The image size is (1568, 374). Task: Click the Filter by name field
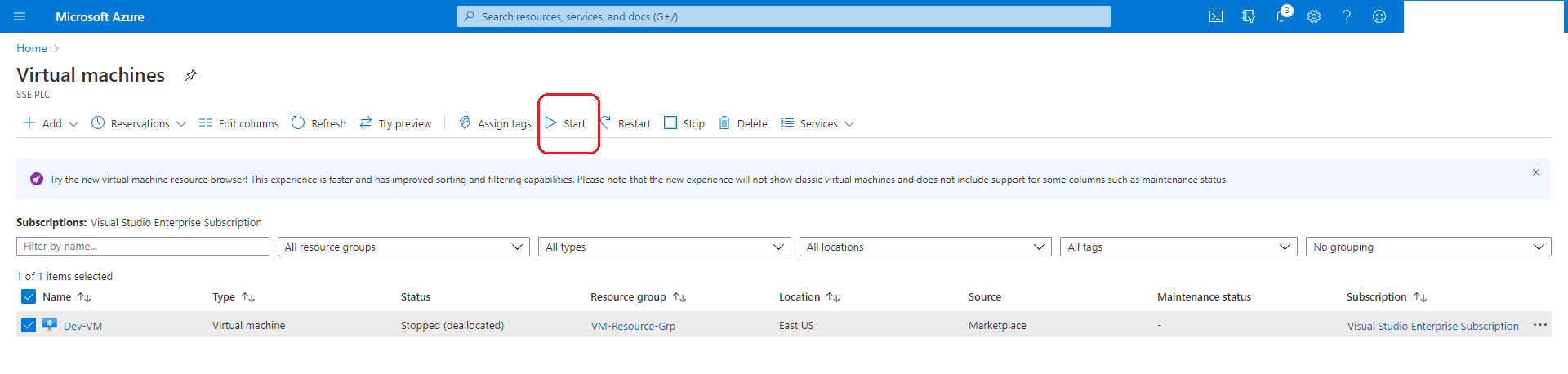click(x=143, y=246)
